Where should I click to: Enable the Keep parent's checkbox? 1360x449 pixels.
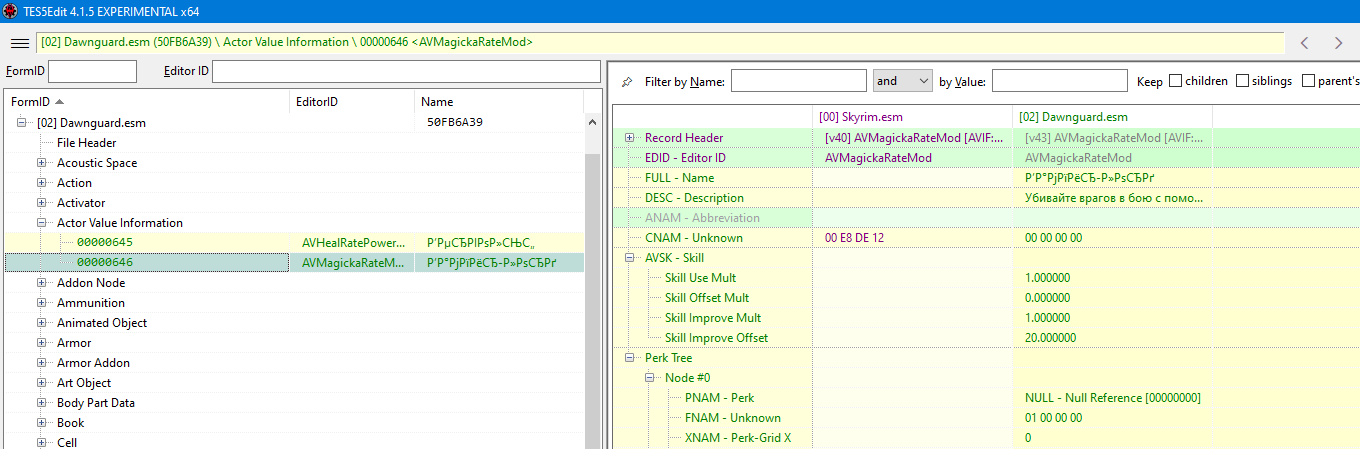point(1308,81)
